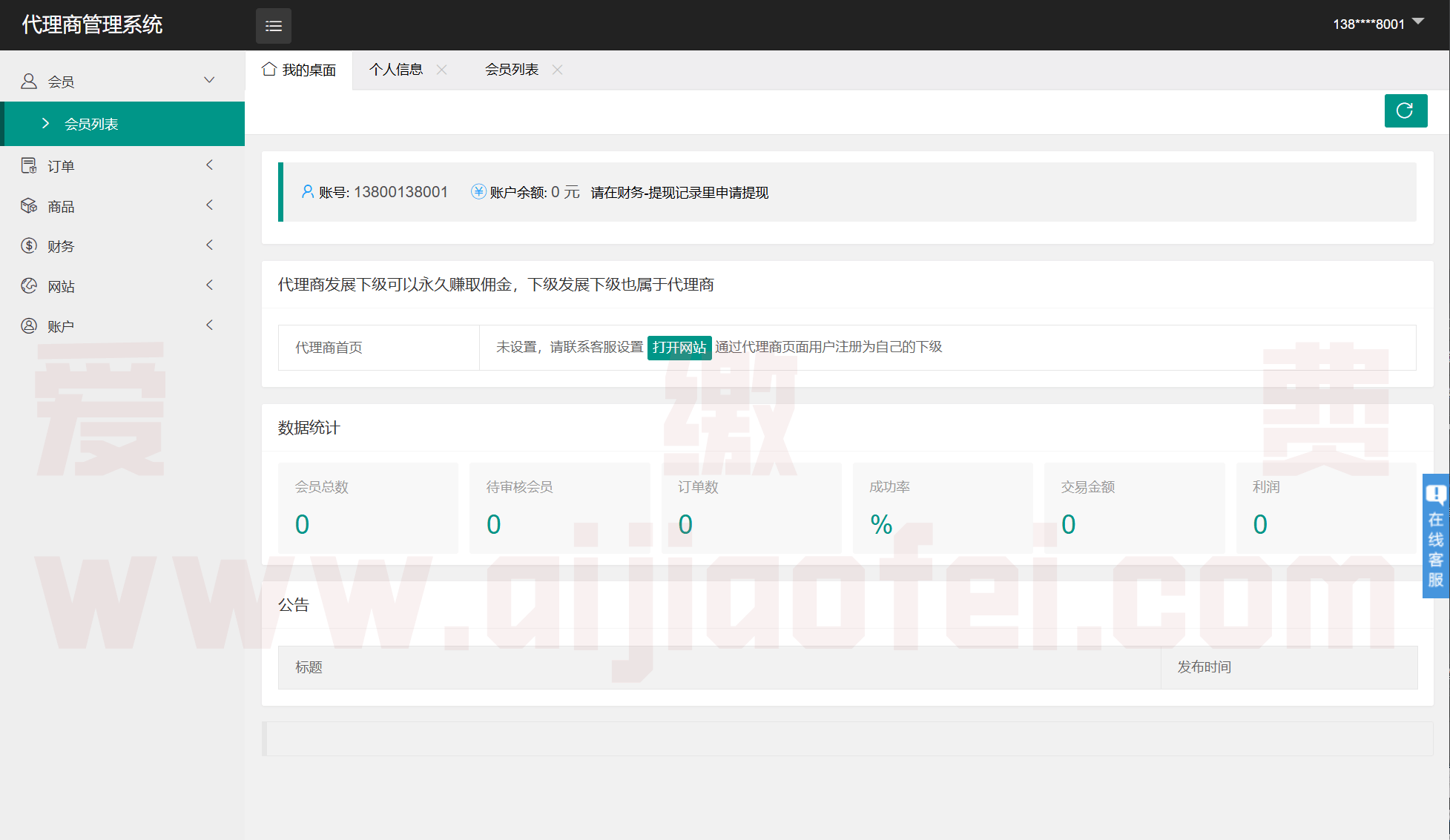Click the 商品 box icon in sidebar

point(29,206)
